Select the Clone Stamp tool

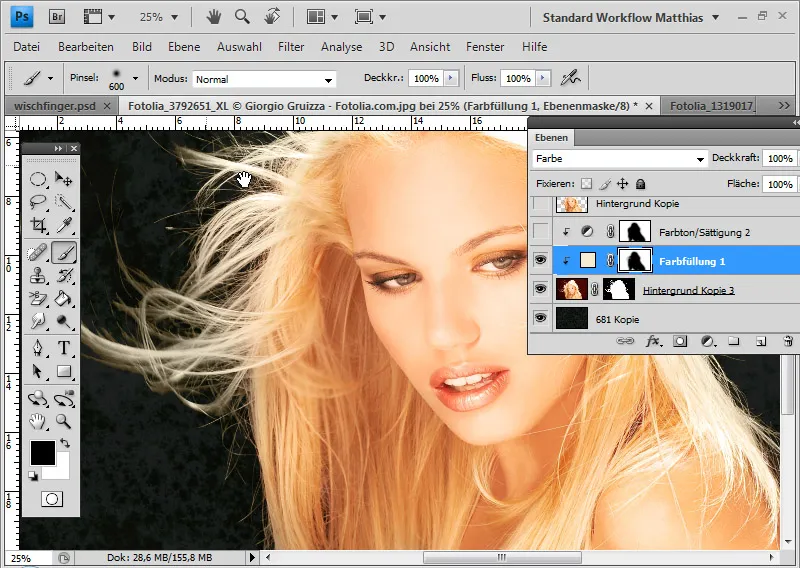(38, 276)
